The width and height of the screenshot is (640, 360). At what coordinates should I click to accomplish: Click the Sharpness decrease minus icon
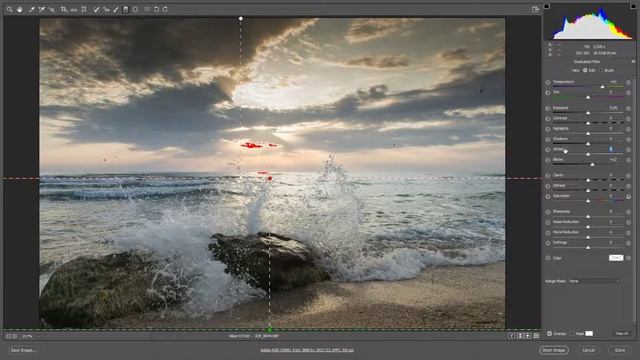coord(548,212)
